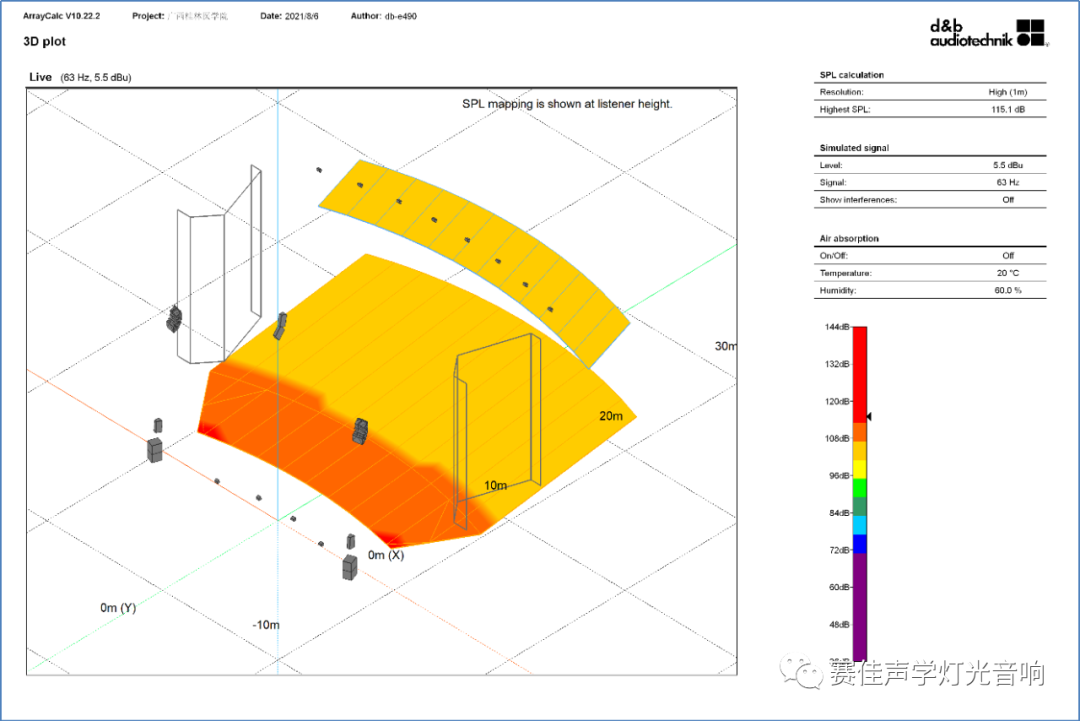Select the flown line array in front of the left wireframe tower
Screen dimensions: 1080x721
click(174, 320)
